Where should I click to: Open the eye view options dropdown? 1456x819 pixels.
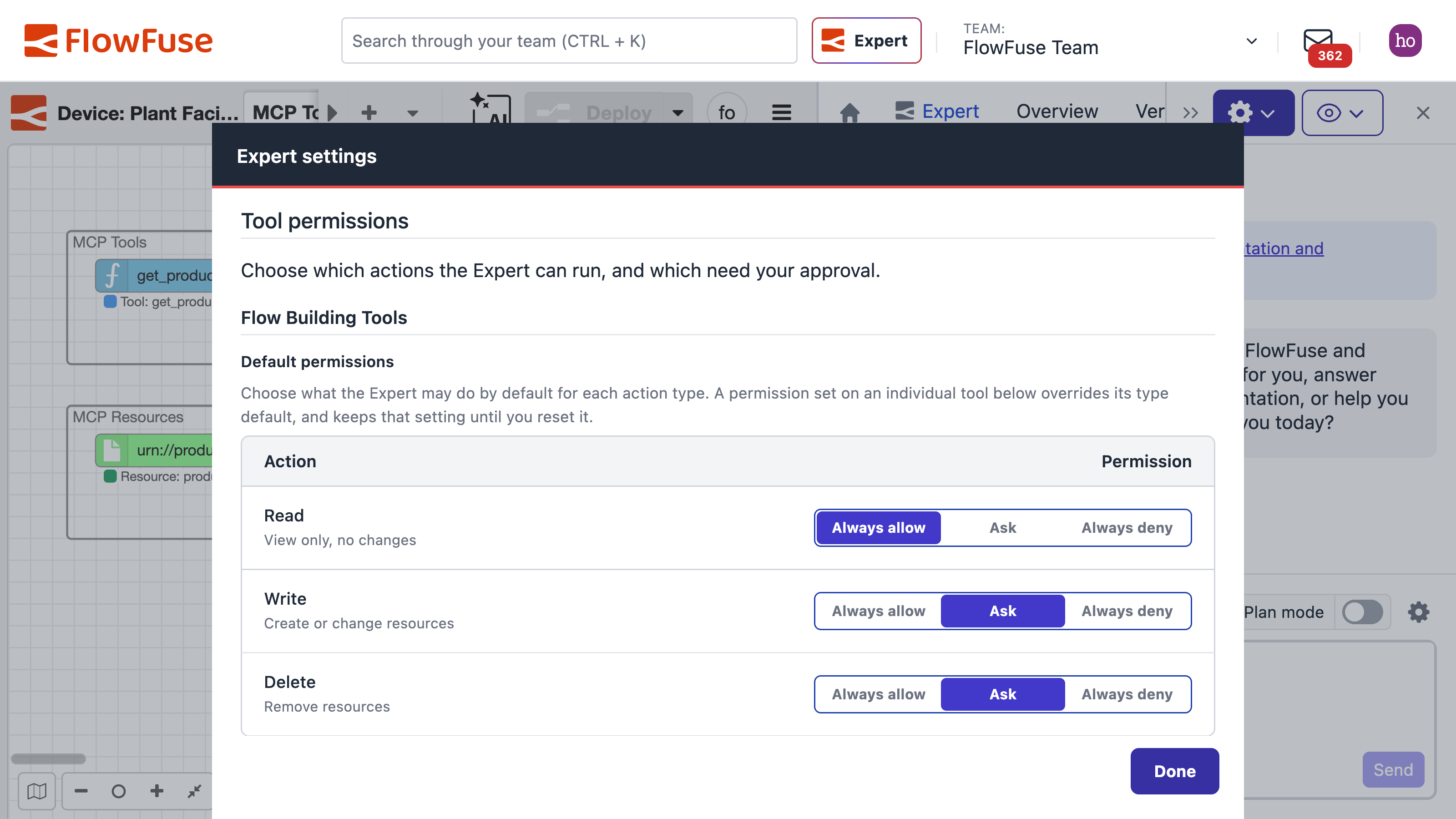(1342, 112)
